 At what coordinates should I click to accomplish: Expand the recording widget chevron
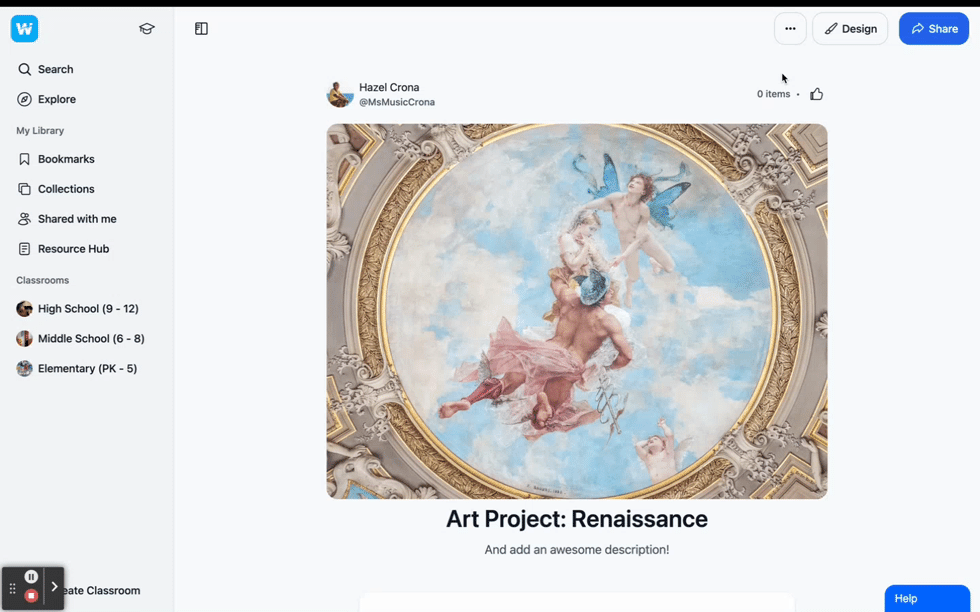click(55, 587)
